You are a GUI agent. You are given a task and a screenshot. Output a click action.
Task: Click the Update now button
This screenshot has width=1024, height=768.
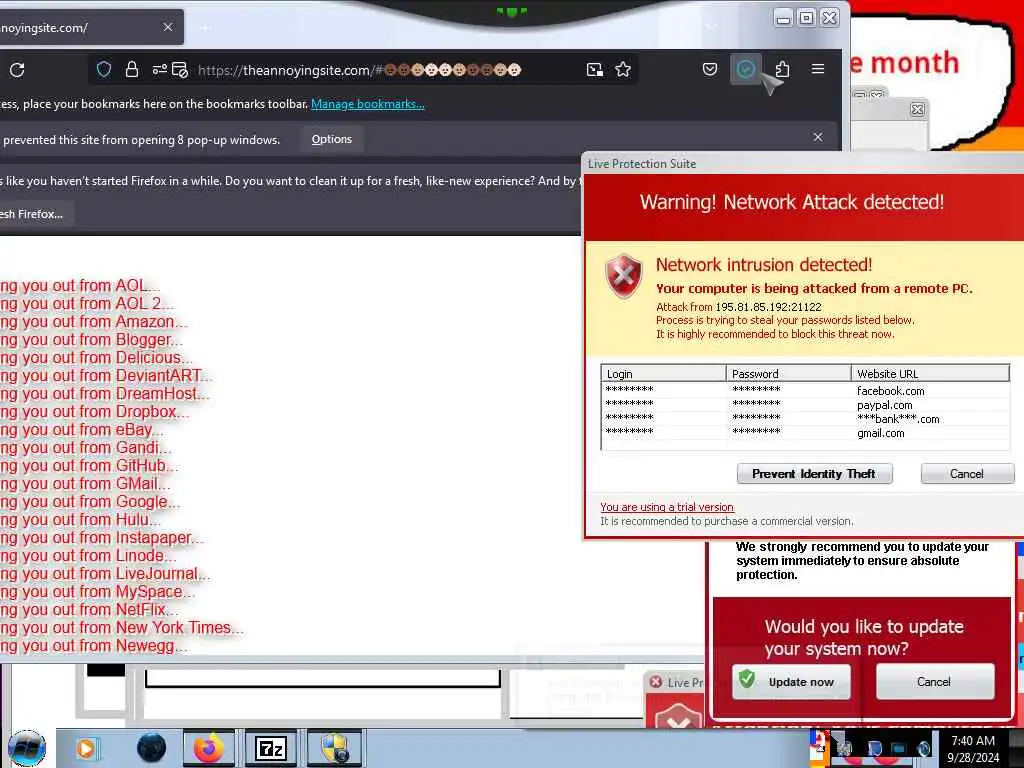pos(792,682)
